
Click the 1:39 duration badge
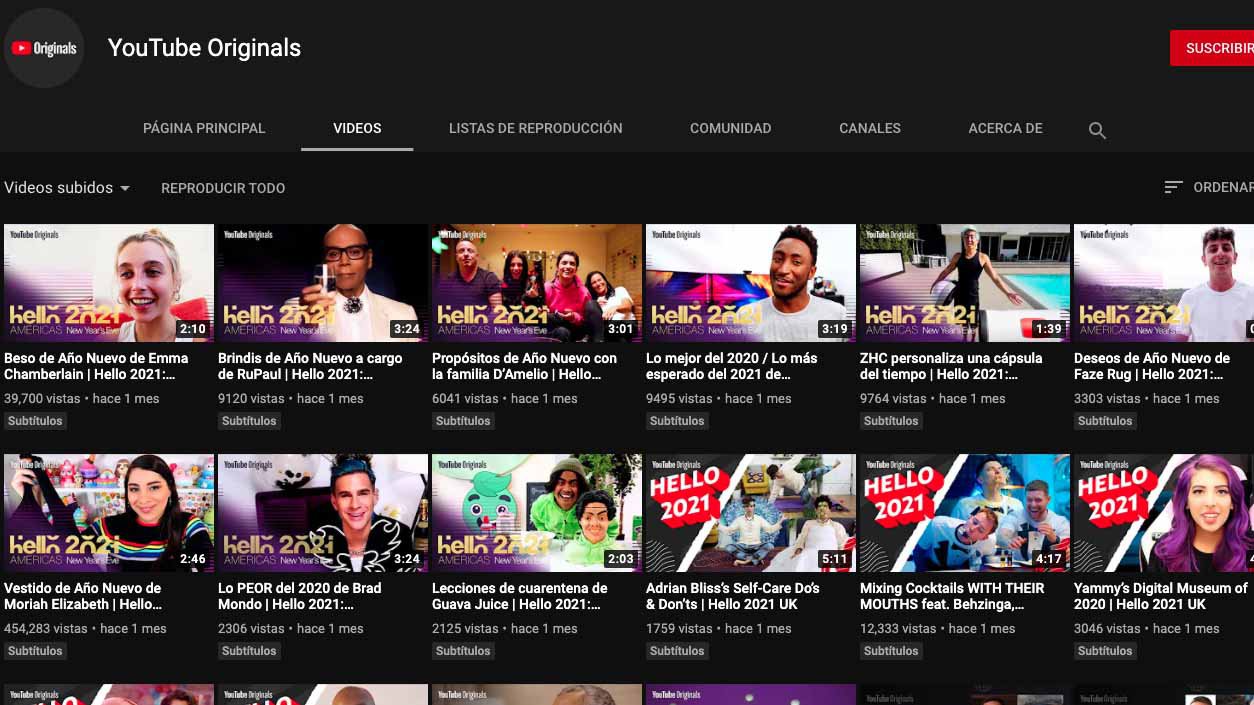coord(1048,329)
